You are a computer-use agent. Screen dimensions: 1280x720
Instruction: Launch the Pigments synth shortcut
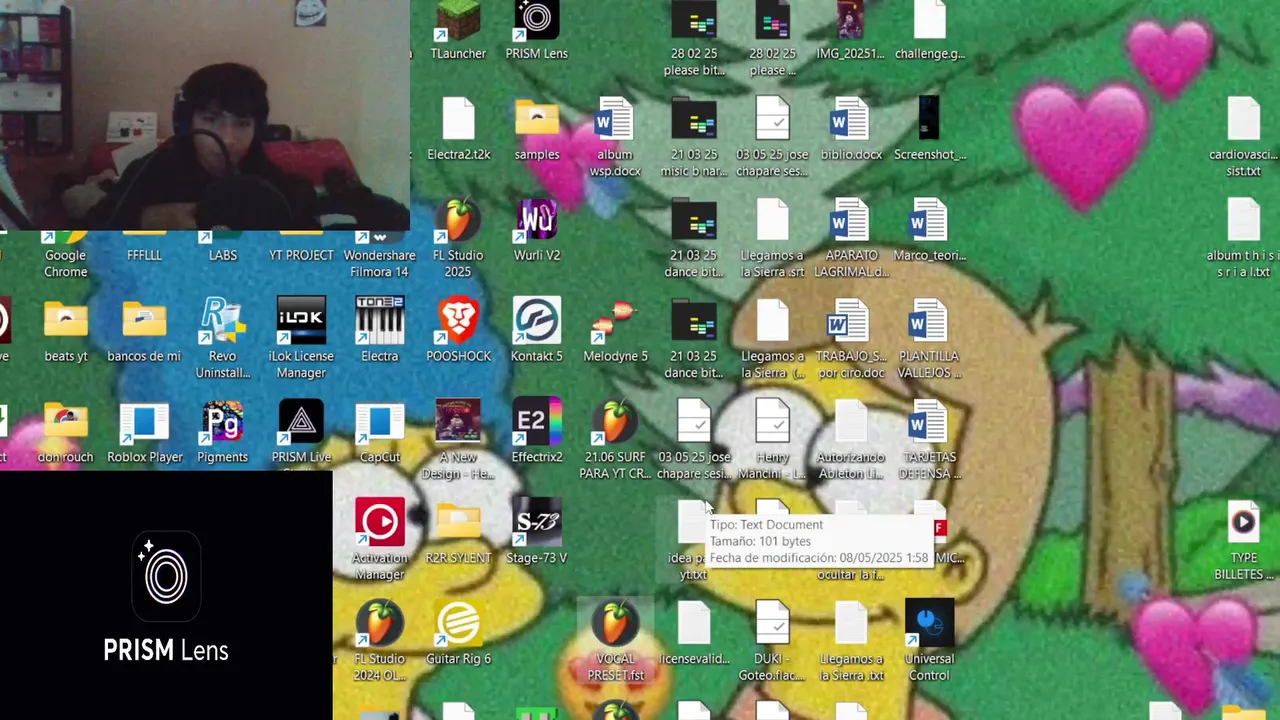pyautogui.click(x=223, y=432)
